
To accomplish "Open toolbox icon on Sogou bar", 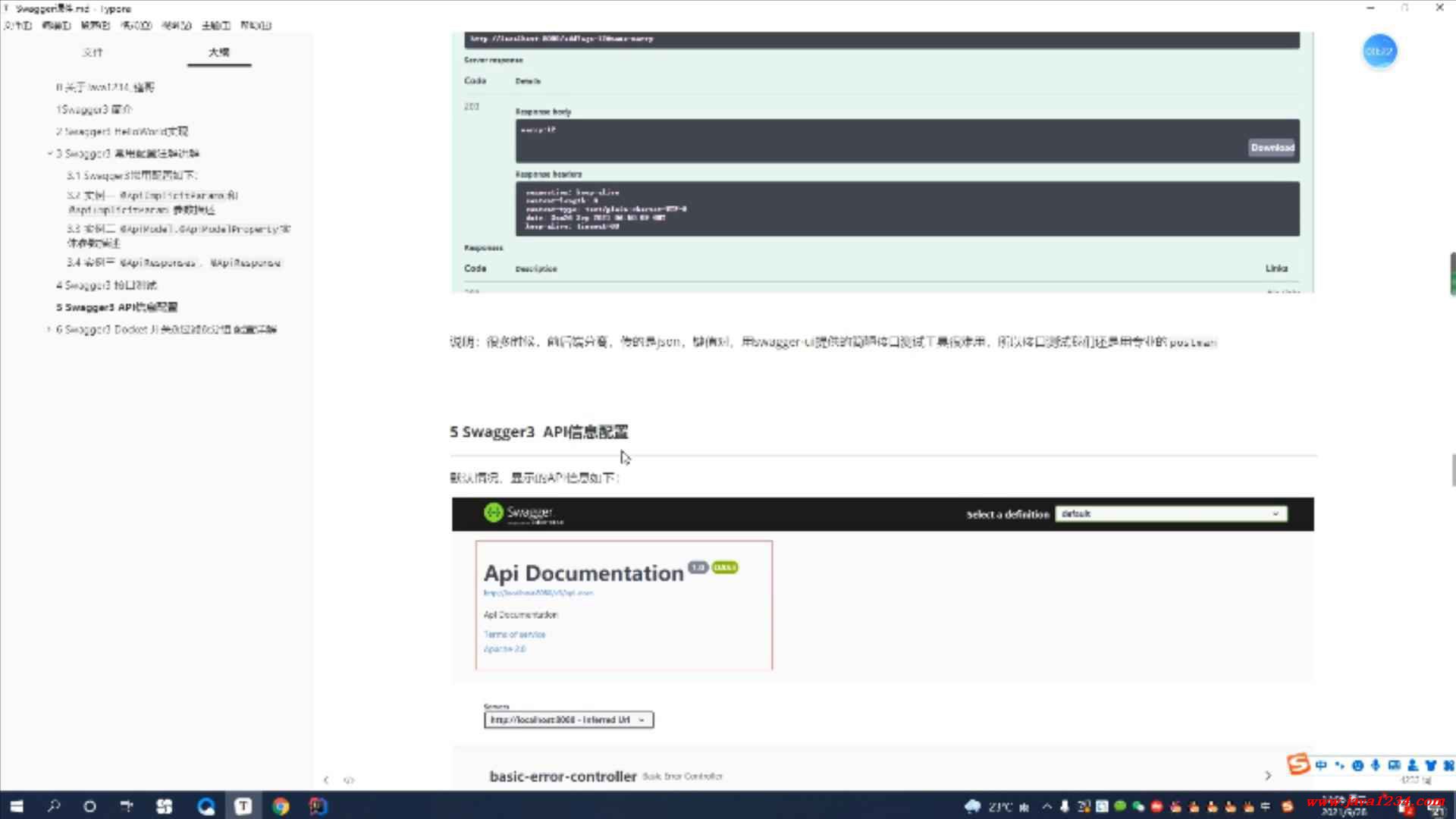I will coord(1448,765).
